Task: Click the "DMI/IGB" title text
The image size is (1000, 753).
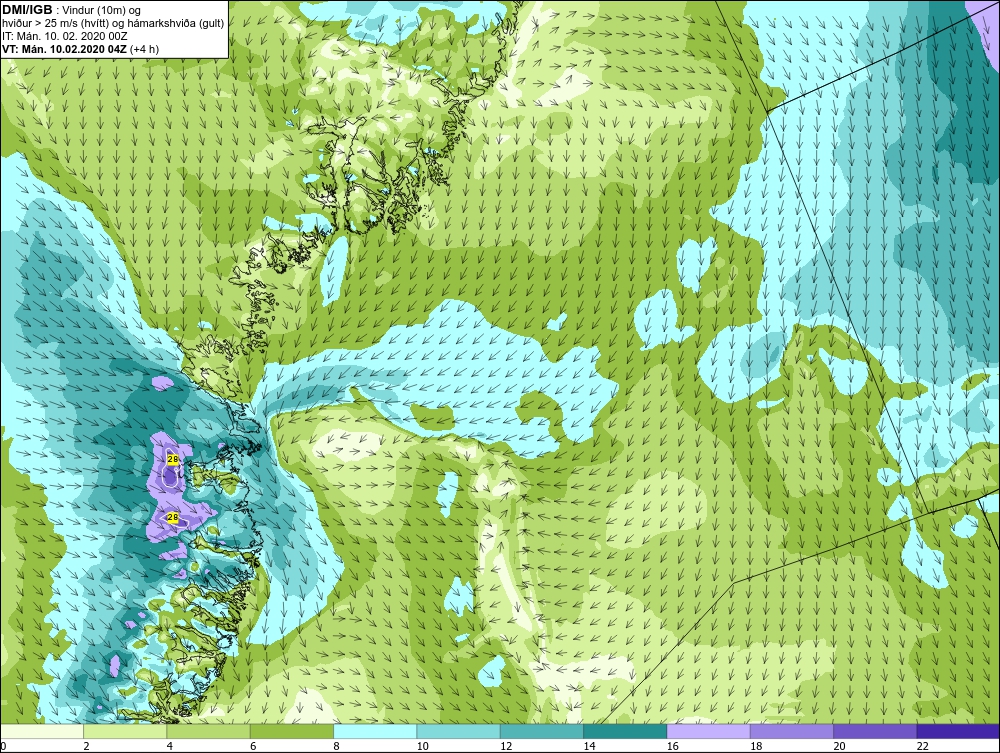Action: pyautogui.click(x=27, y=10)
